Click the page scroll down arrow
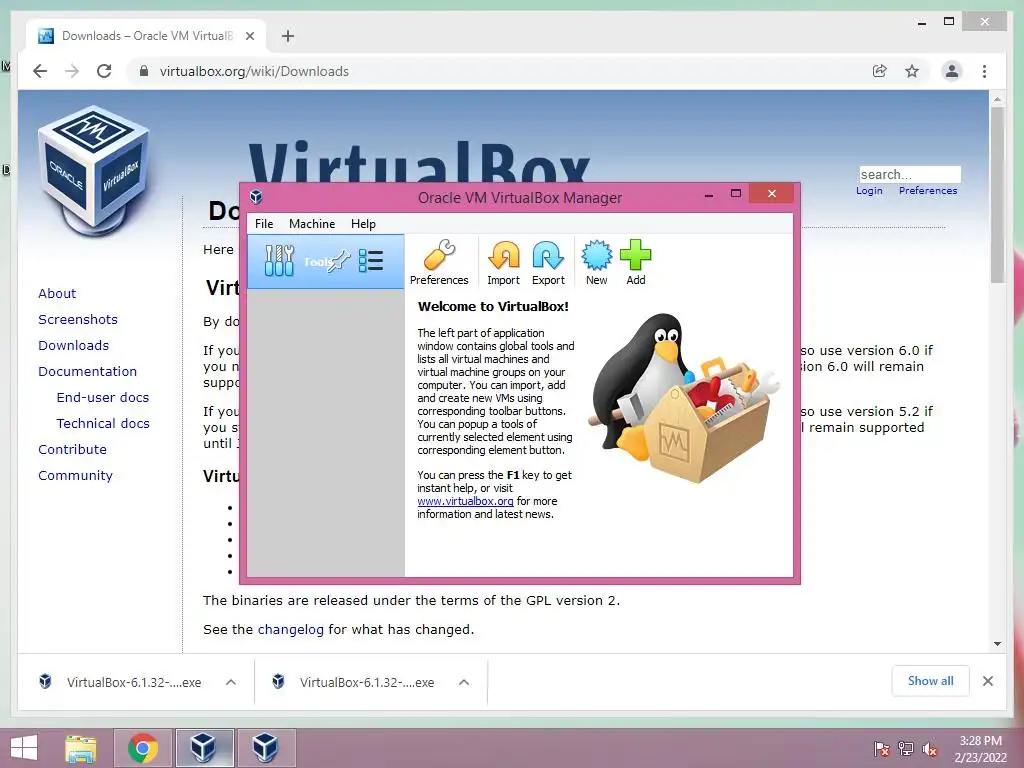Viewport: 1024px width, 768px height. click(997, 644)
